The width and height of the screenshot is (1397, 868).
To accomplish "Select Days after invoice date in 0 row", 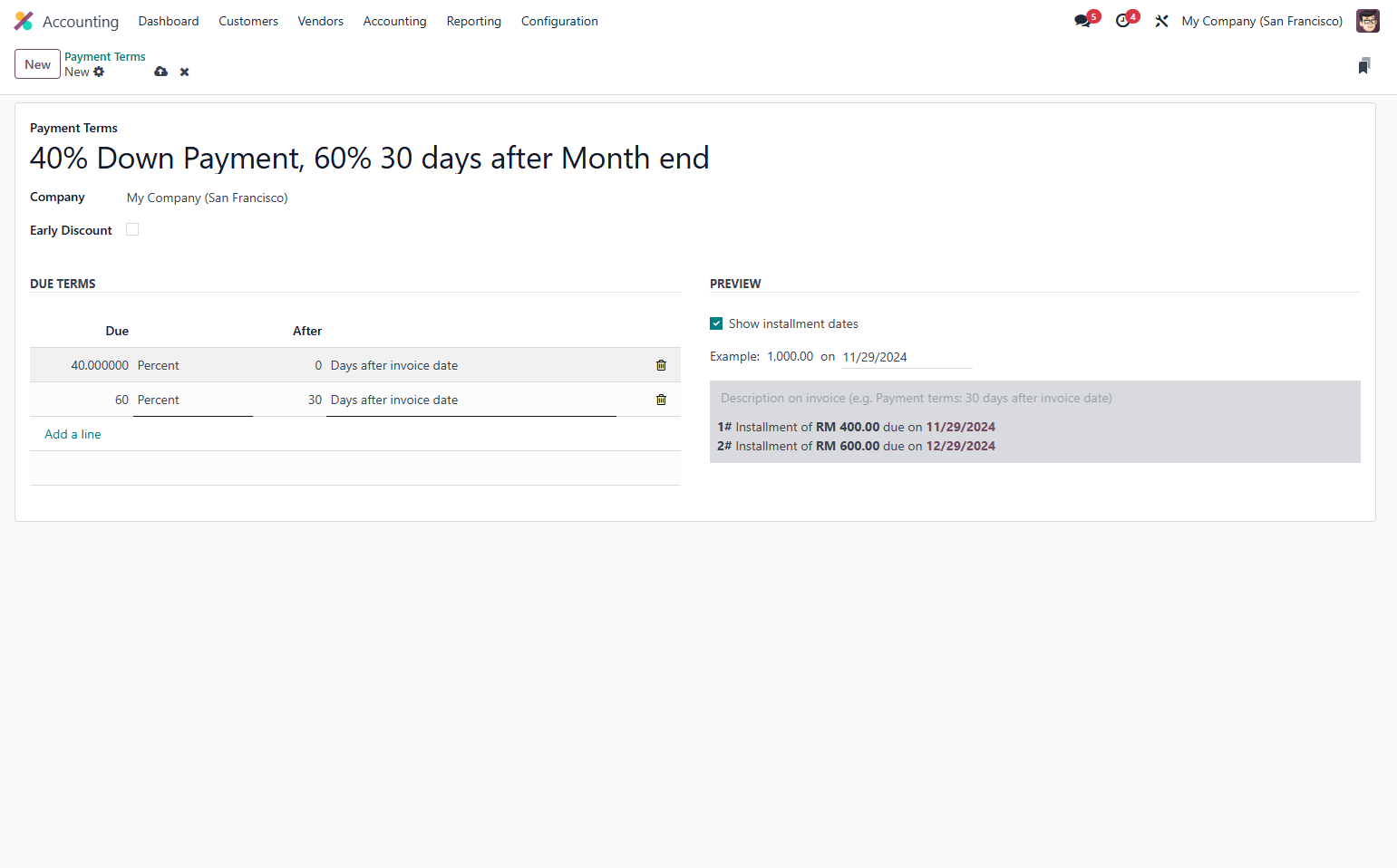I will coord(394,365).
